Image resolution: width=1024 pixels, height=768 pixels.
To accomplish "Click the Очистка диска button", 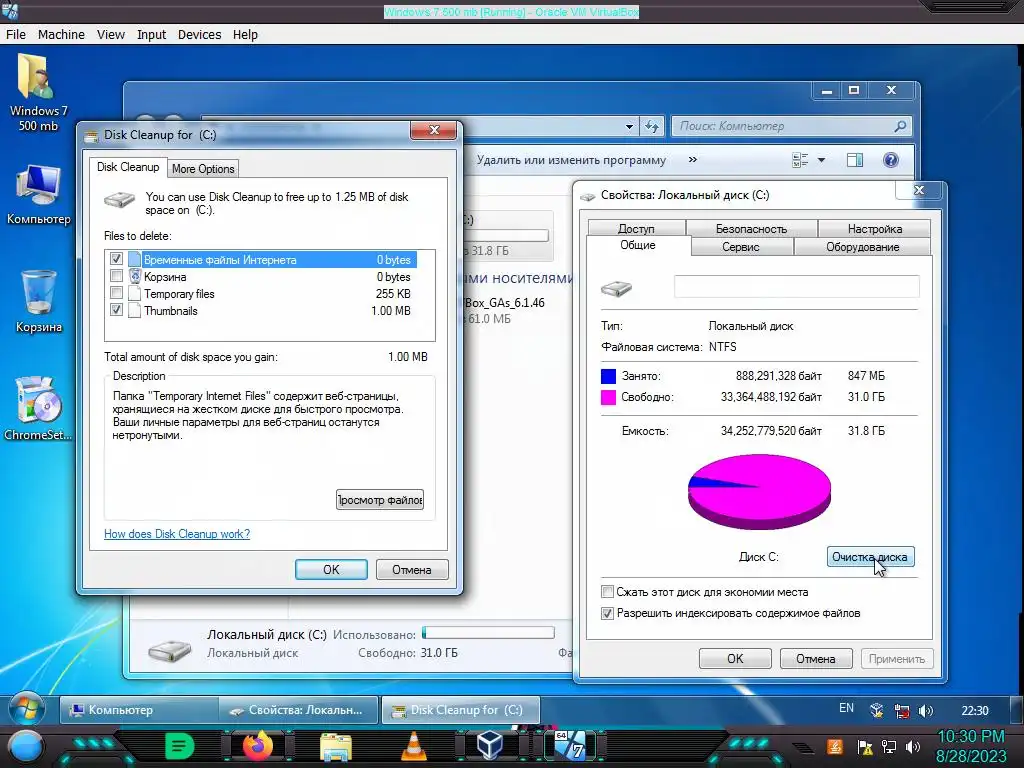I will tap(870, 556).
